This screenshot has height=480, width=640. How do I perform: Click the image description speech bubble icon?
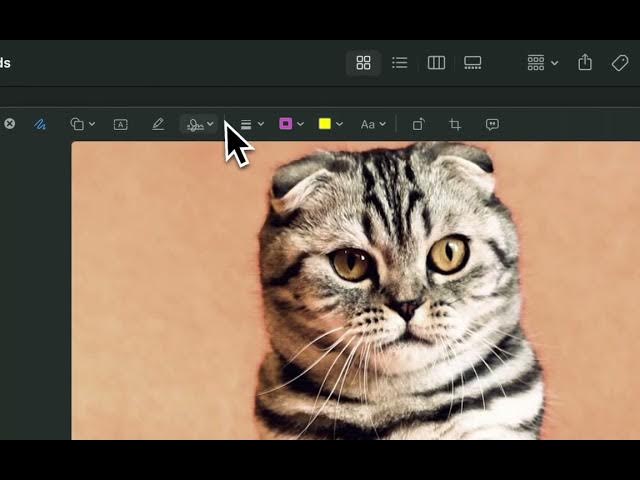coord(492,124)
